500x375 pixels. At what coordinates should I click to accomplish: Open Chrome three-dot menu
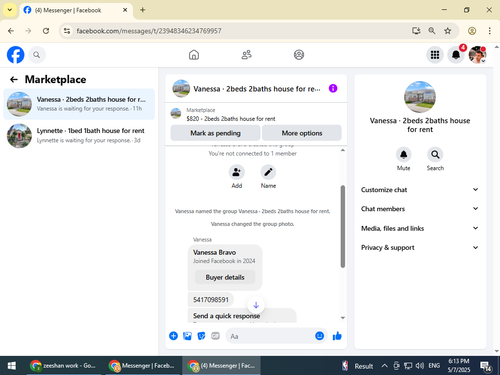(x=489, y=31)
